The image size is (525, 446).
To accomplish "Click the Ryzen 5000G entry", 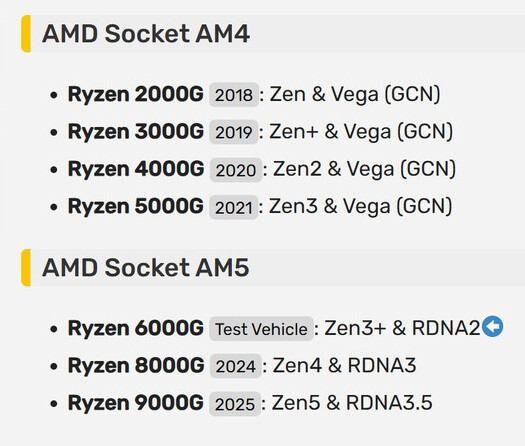I will [136, 206].
